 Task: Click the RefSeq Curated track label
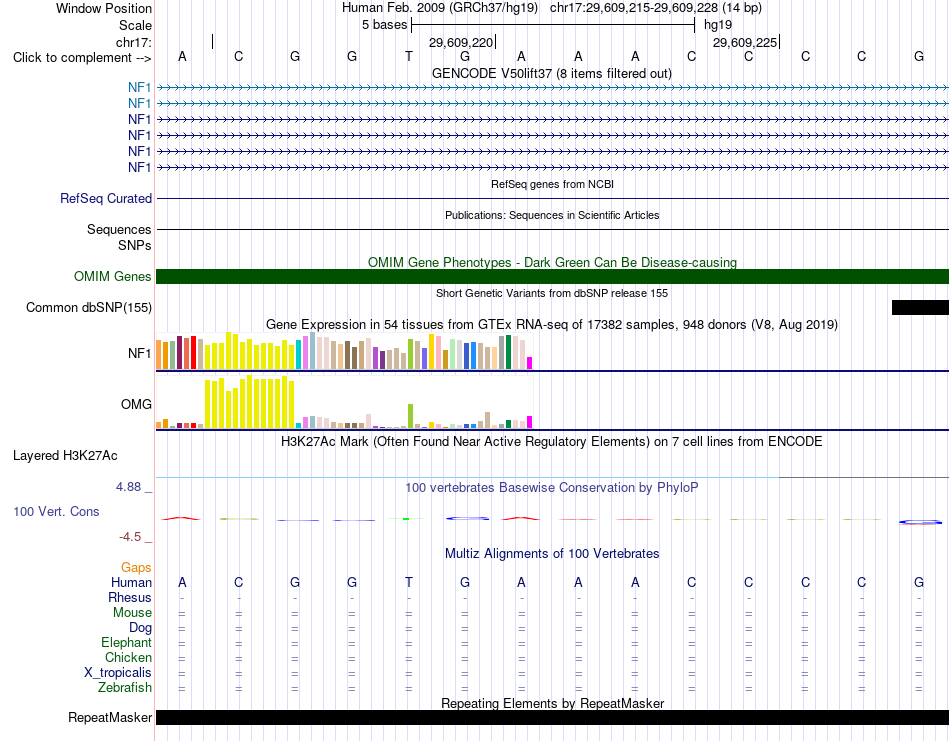tap(106, 199)
